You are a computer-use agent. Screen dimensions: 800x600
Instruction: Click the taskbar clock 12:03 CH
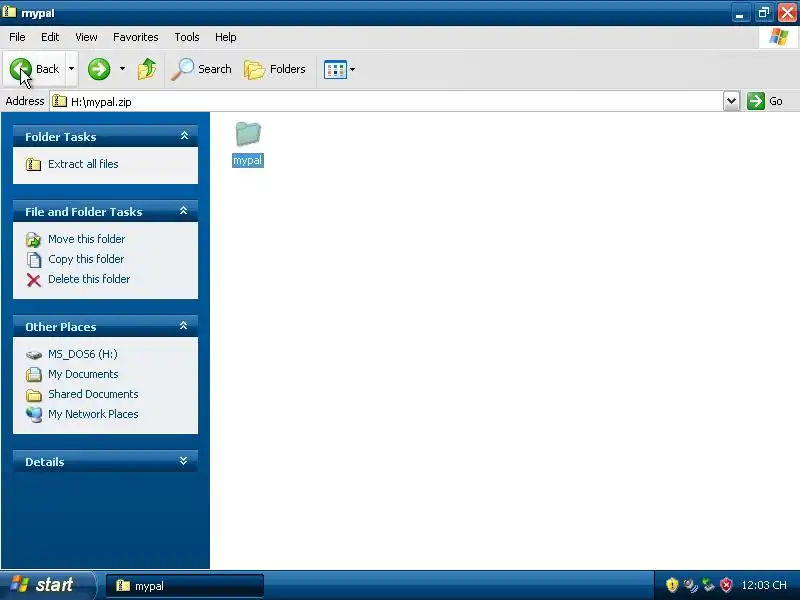(x=764, y=585)
